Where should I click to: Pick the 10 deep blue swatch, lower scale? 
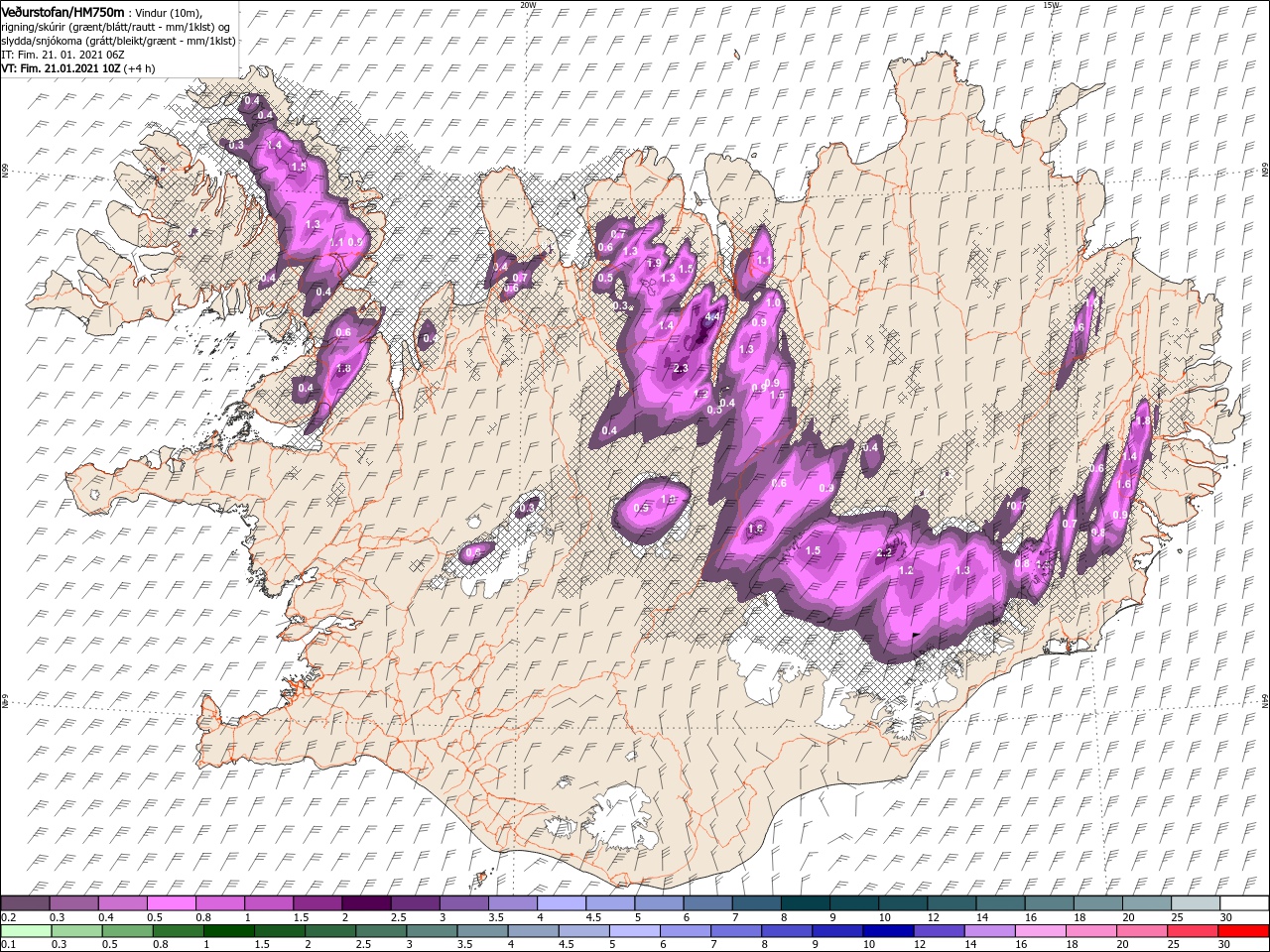tap(887, 931)
